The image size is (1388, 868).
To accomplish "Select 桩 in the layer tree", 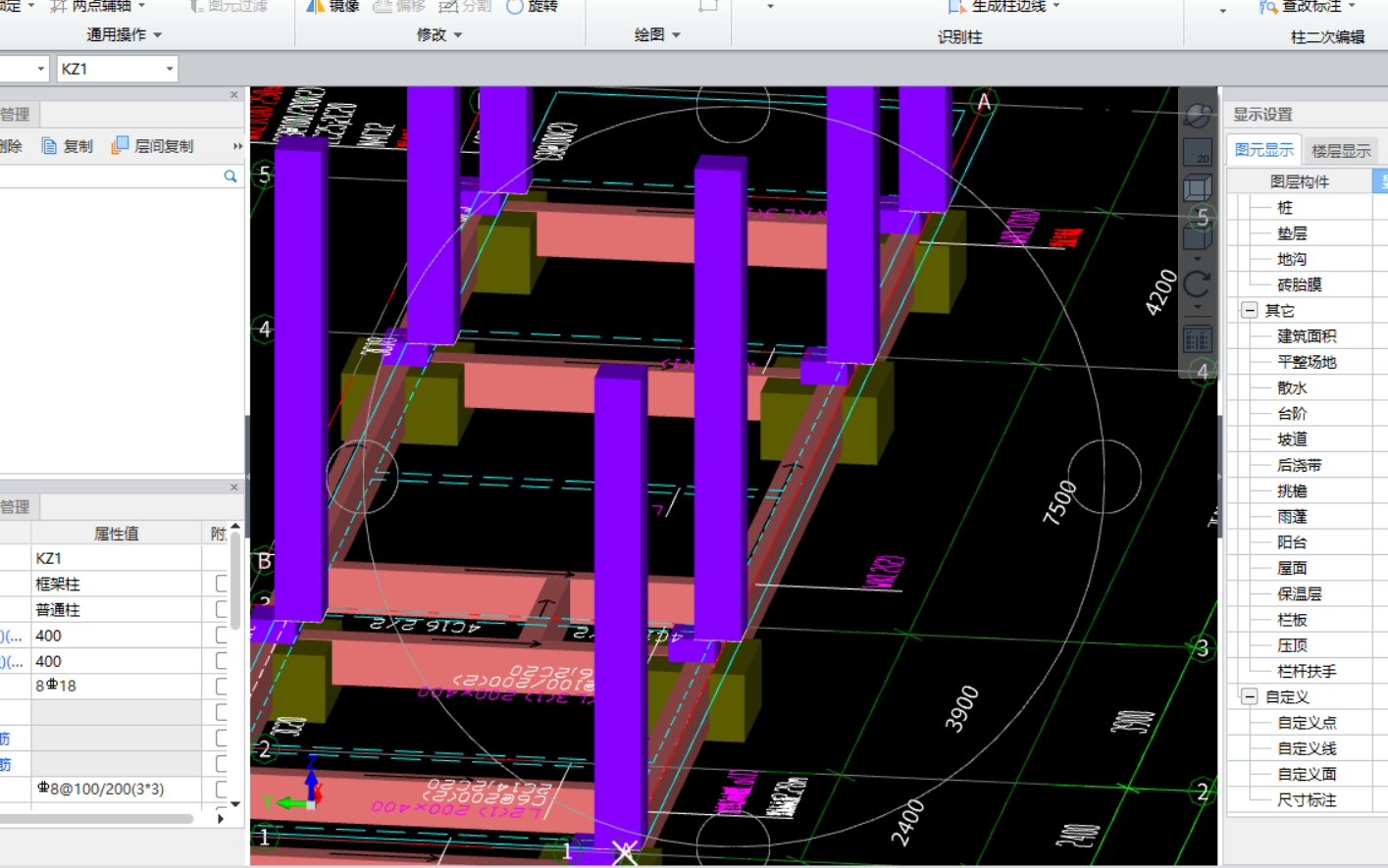I will [x=1285, y=208].
